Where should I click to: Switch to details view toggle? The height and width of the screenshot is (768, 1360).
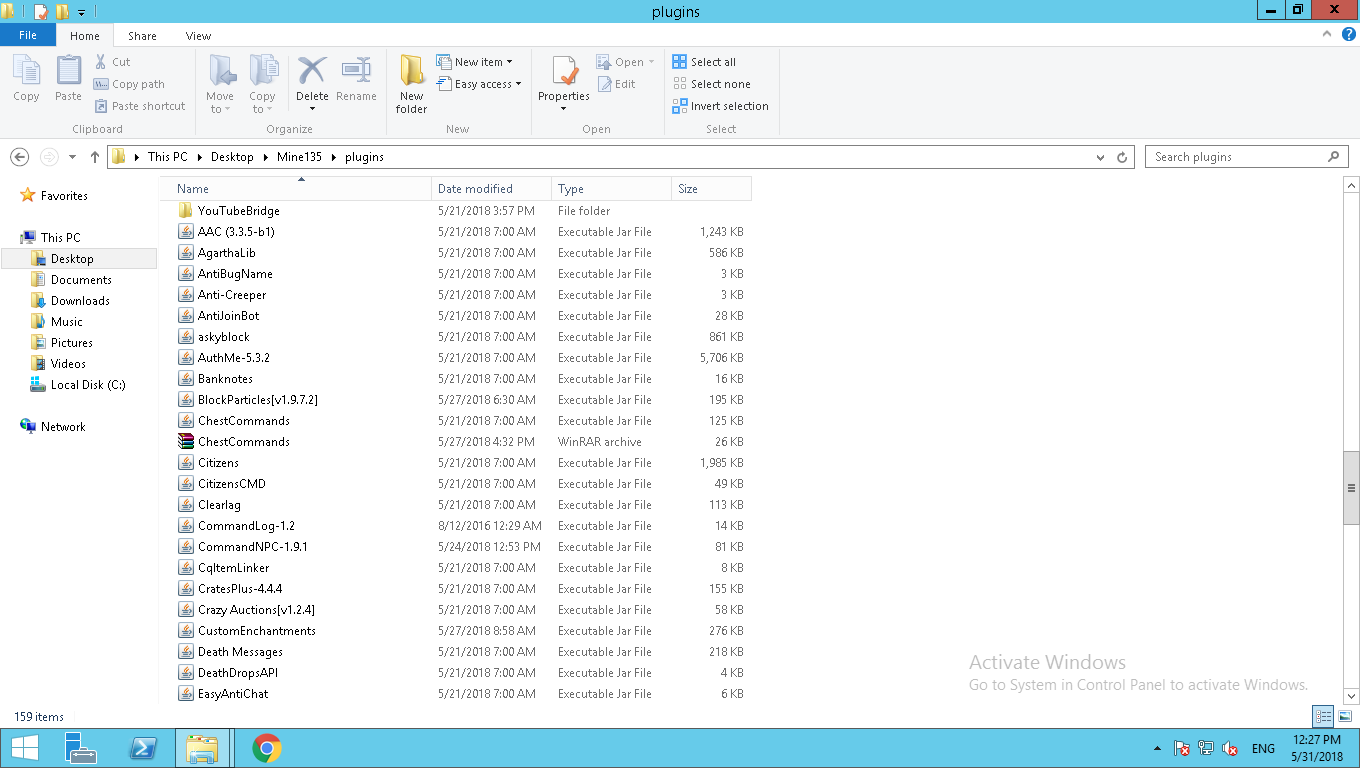[1323, 716]
